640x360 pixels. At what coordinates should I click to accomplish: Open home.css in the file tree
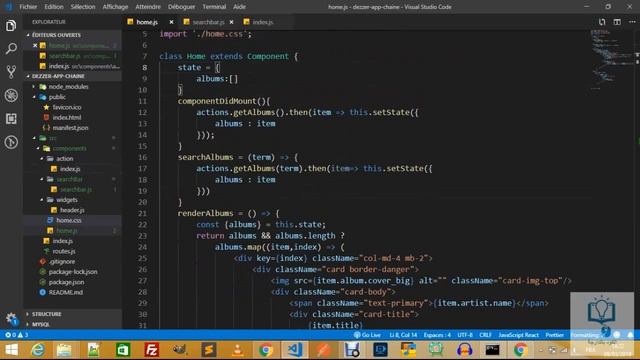pyautogui.click(x=69, y=220)
